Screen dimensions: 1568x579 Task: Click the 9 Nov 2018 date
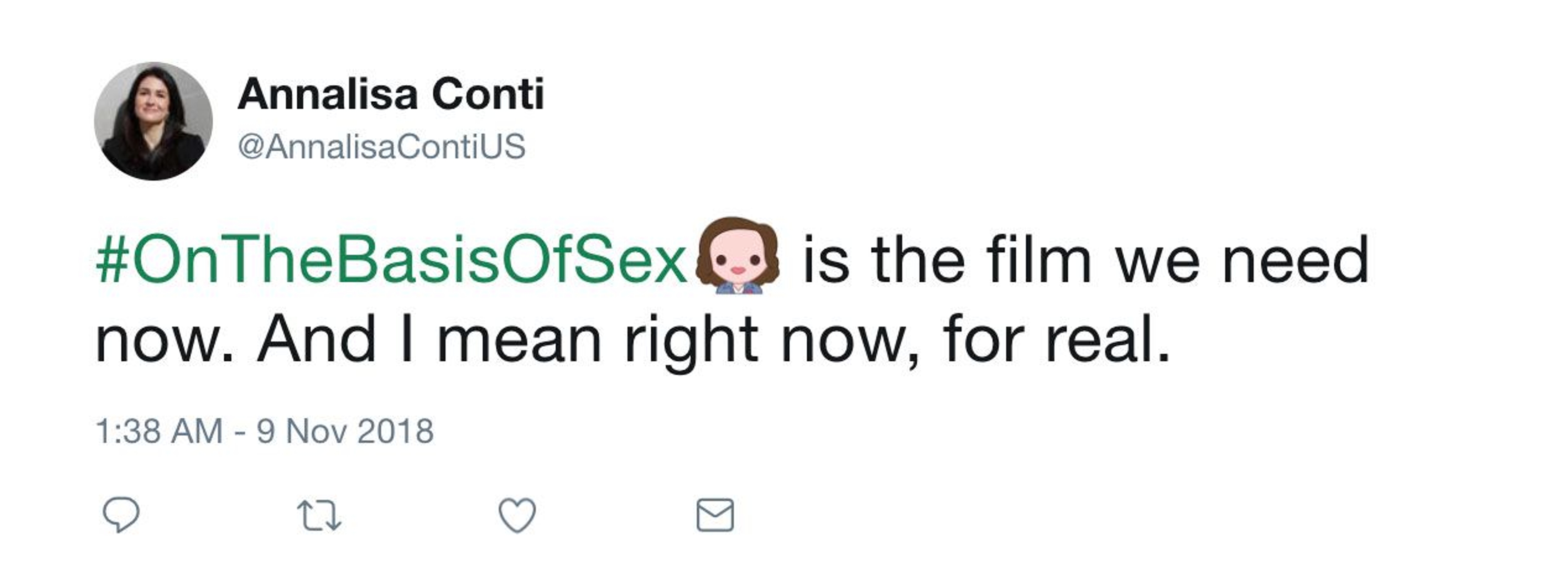(x=345, y=431)
